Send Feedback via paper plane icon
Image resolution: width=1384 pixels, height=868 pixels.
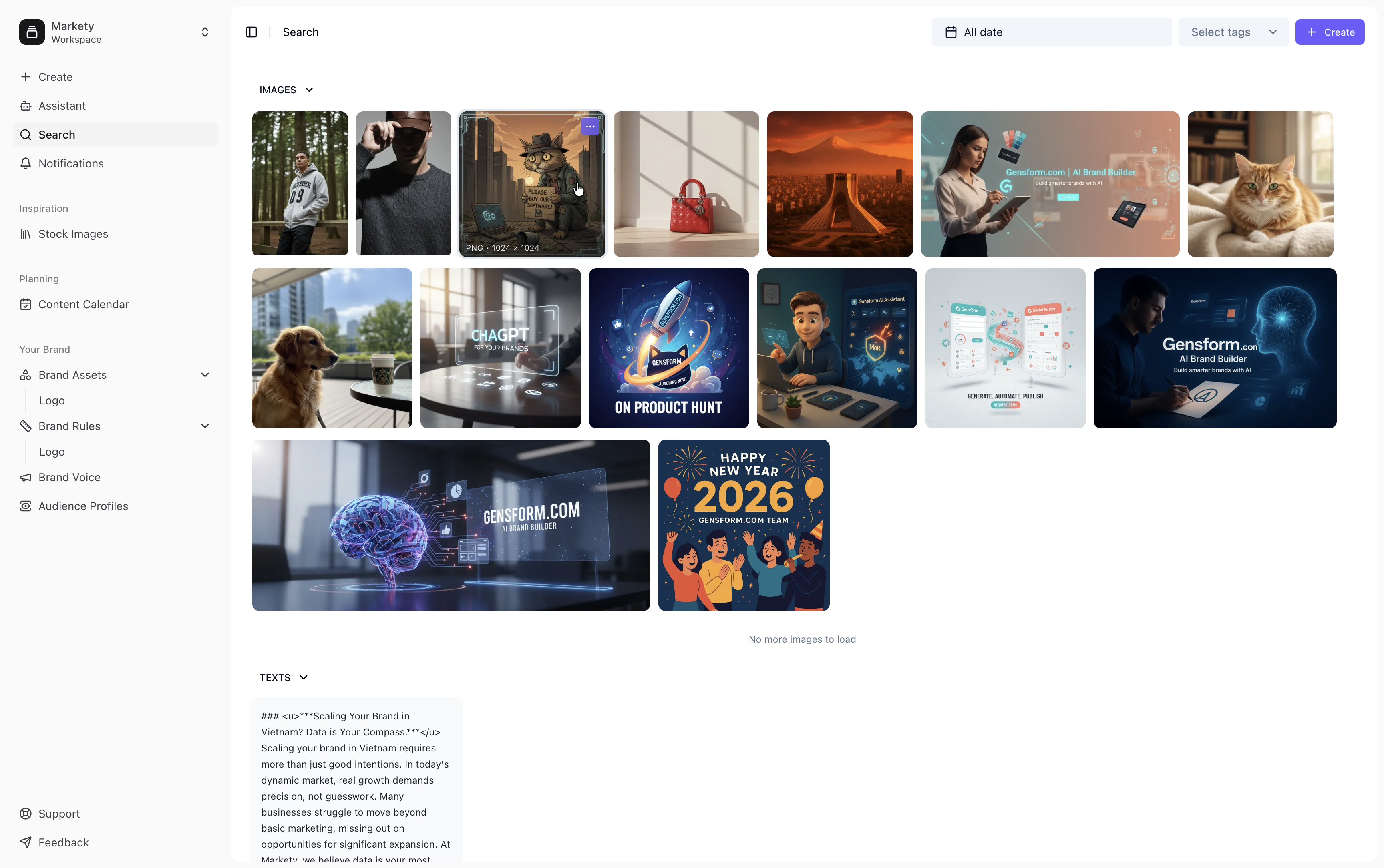click(25, 842)
